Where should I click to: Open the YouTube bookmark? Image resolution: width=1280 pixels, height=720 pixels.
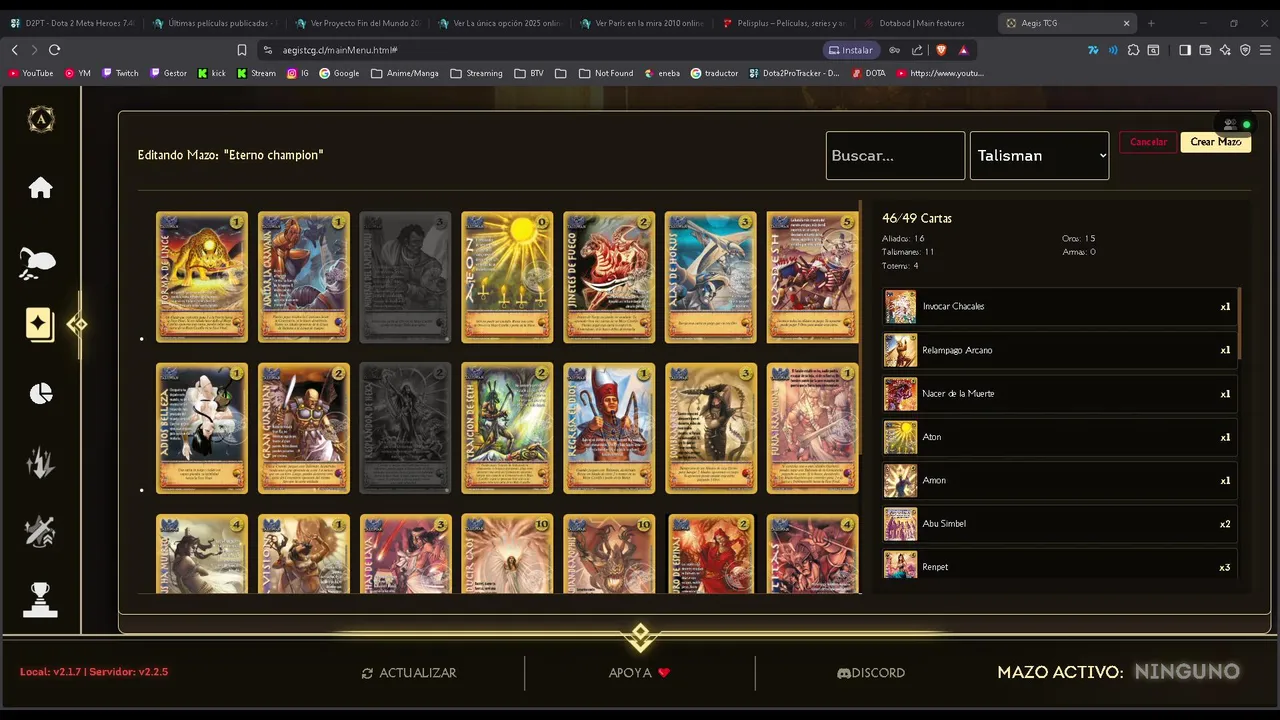tap(31, 73)
